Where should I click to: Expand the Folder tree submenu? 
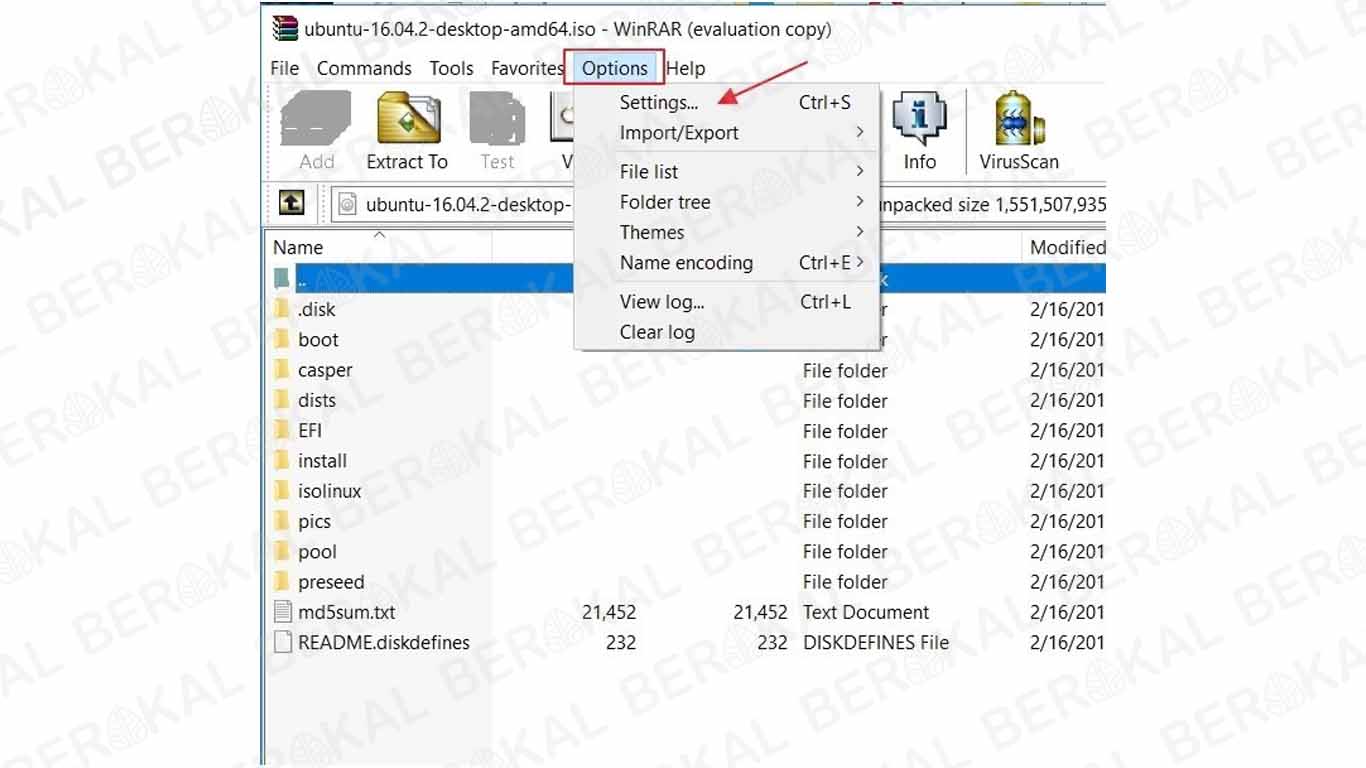727,202
